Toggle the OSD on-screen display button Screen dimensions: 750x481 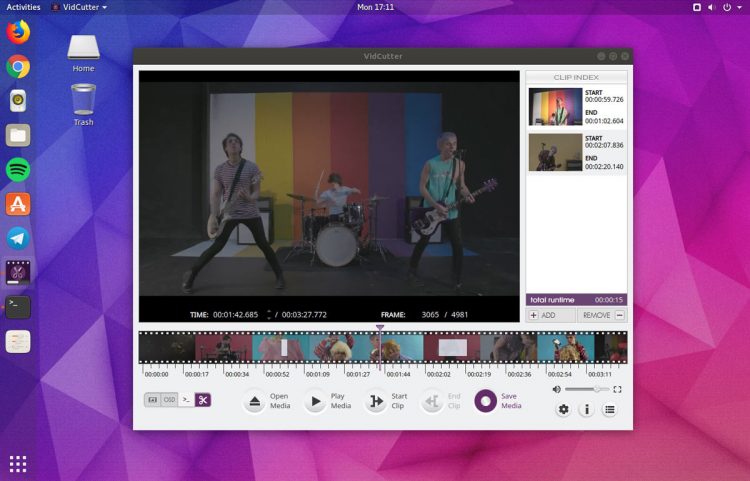(169, 400)
